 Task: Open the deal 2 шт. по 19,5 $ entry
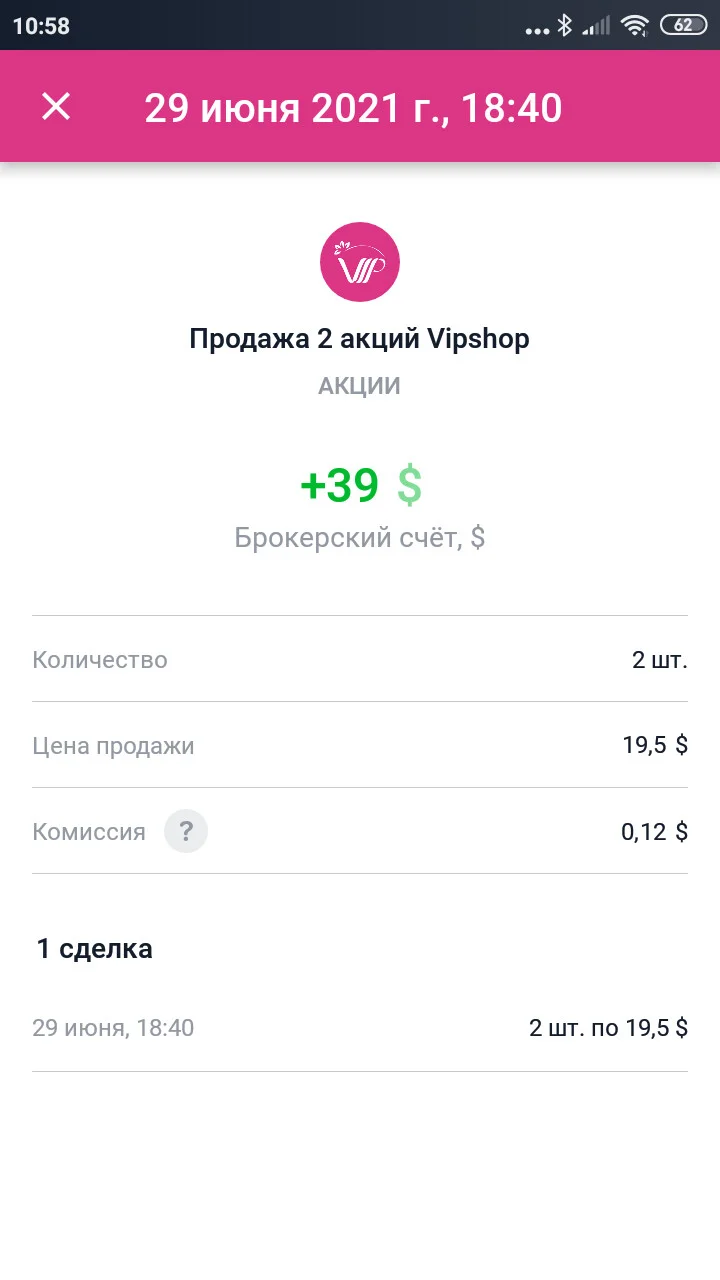[x=360, y=1028]
